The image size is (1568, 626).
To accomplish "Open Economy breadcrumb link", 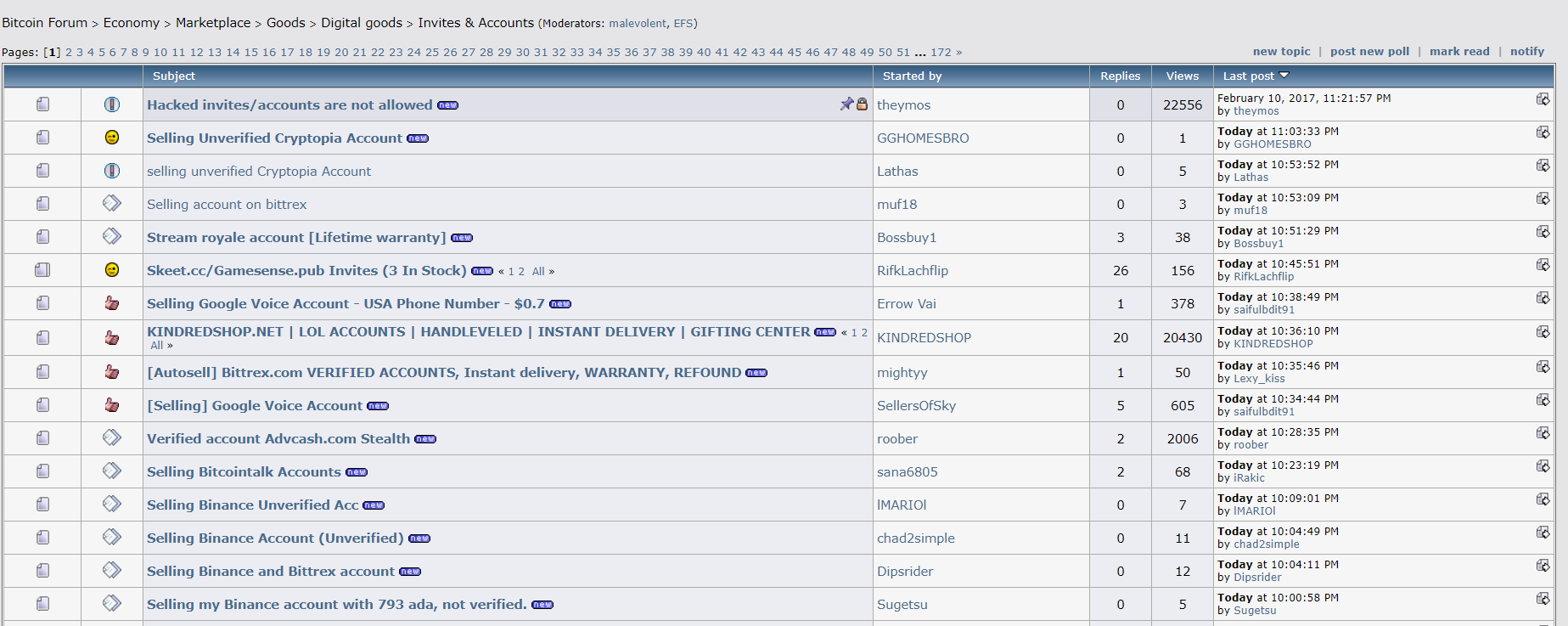I will (132, 23).
